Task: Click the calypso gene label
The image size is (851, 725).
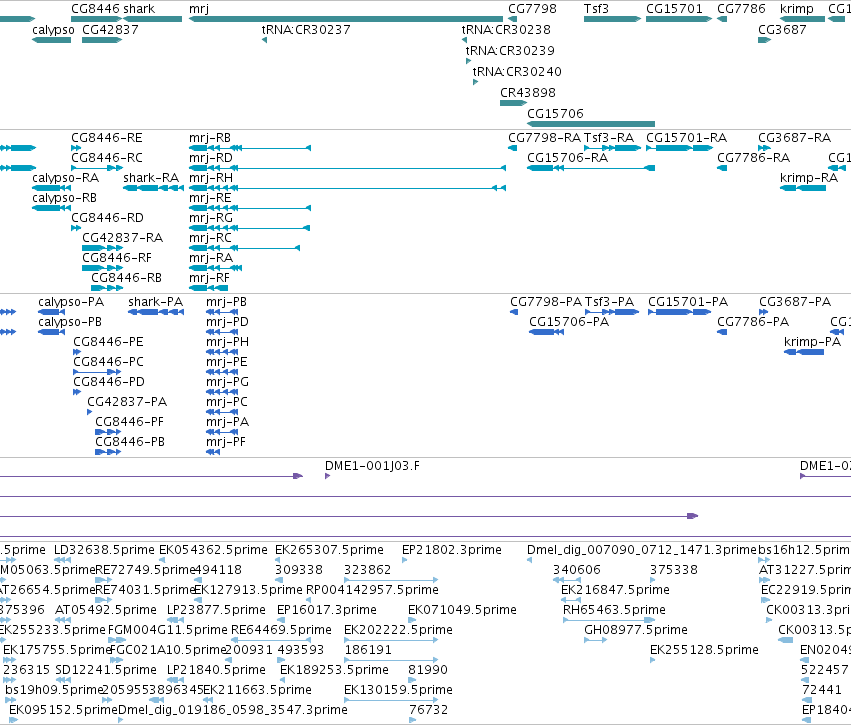Action: 53,30
